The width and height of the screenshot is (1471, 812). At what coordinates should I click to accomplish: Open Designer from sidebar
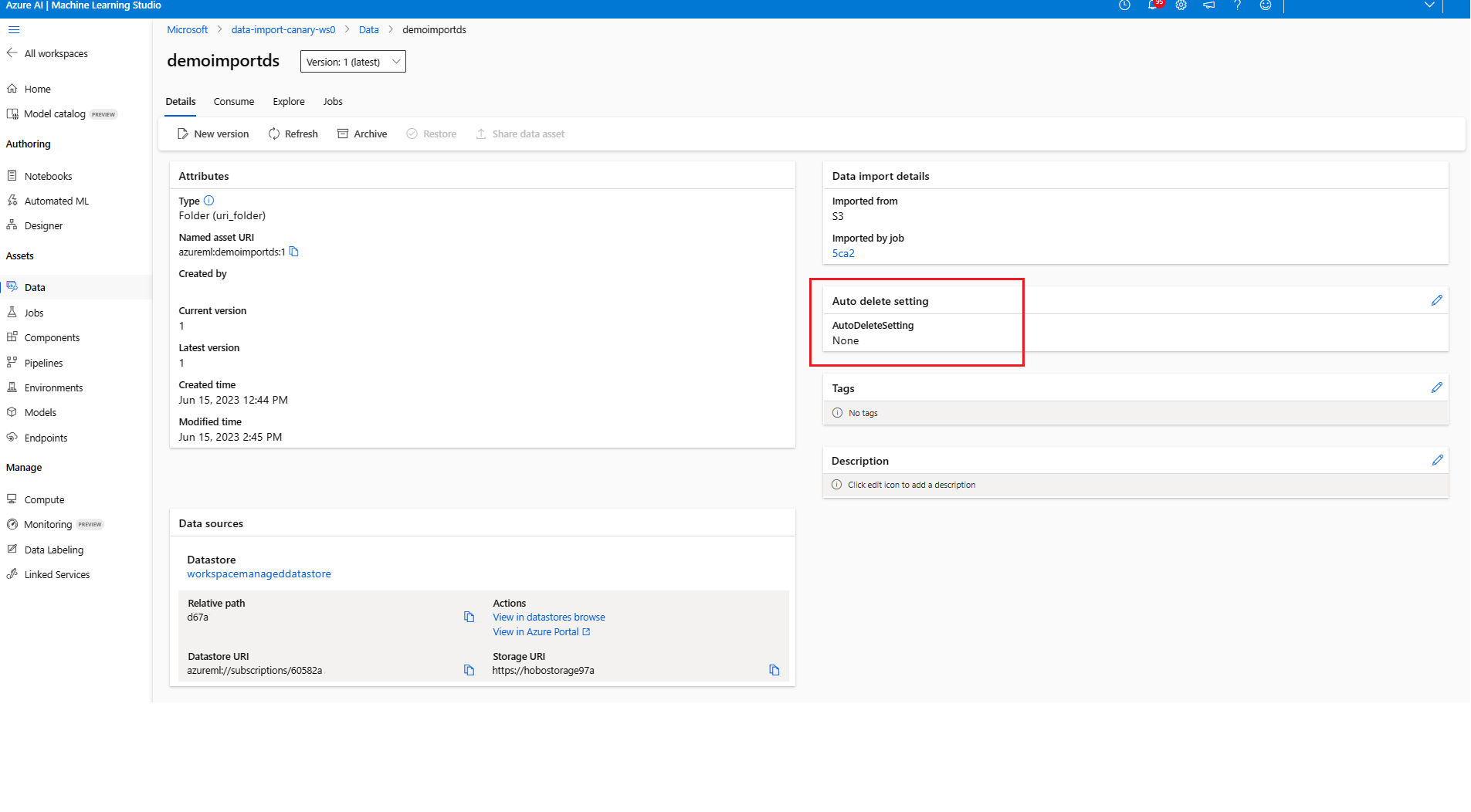[x=35, y=225]
